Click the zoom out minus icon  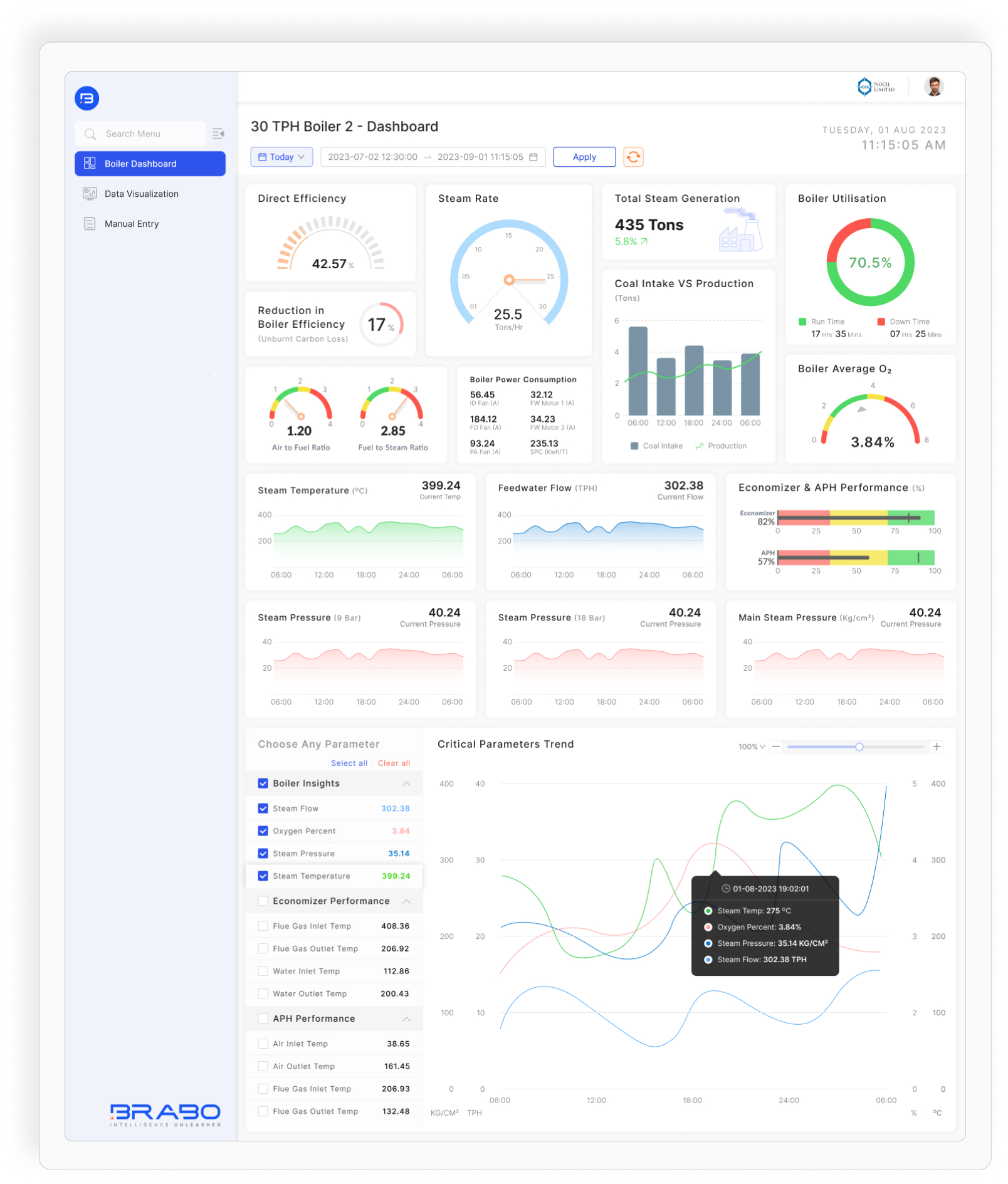[776, 747]
